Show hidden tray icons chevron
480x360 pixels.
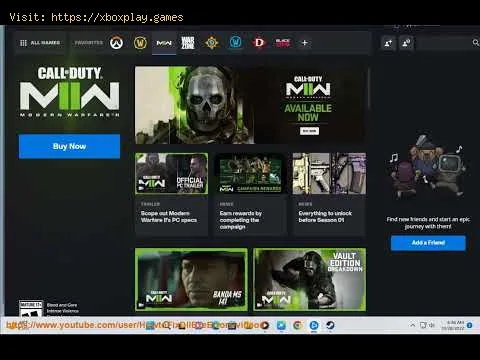tap(413, 325)
